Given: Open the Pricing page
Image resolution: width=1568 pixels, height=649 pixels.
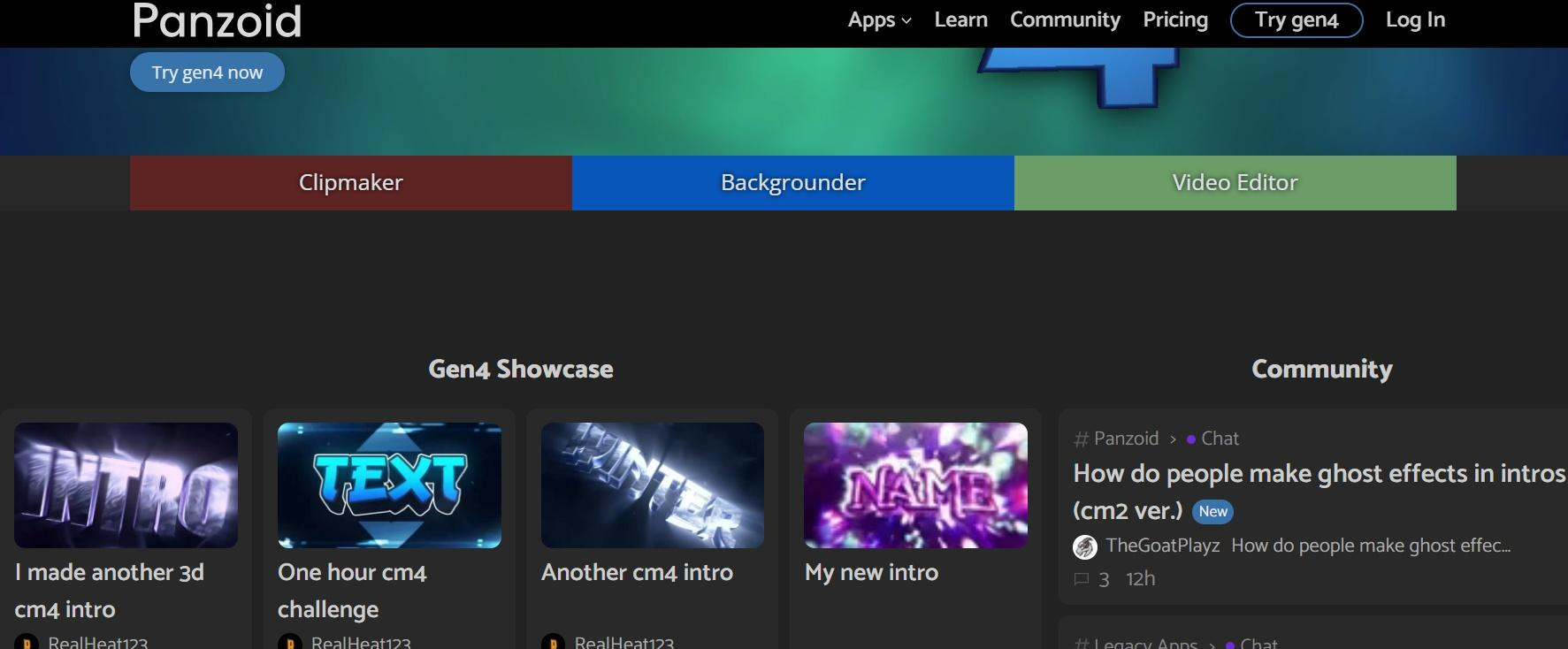Looking at the screenshot, I should 1174,20.
